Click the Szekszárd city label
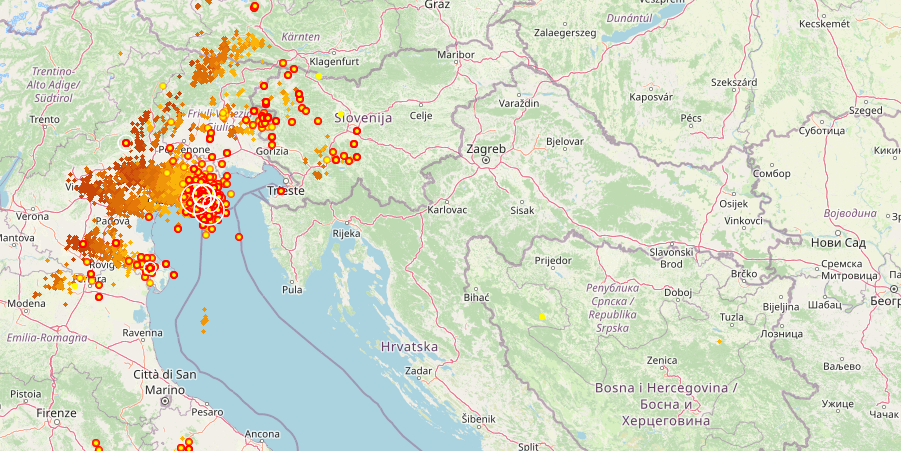This screenshot has height=451, width=901. pyautogui.click(x=734, y=82)
